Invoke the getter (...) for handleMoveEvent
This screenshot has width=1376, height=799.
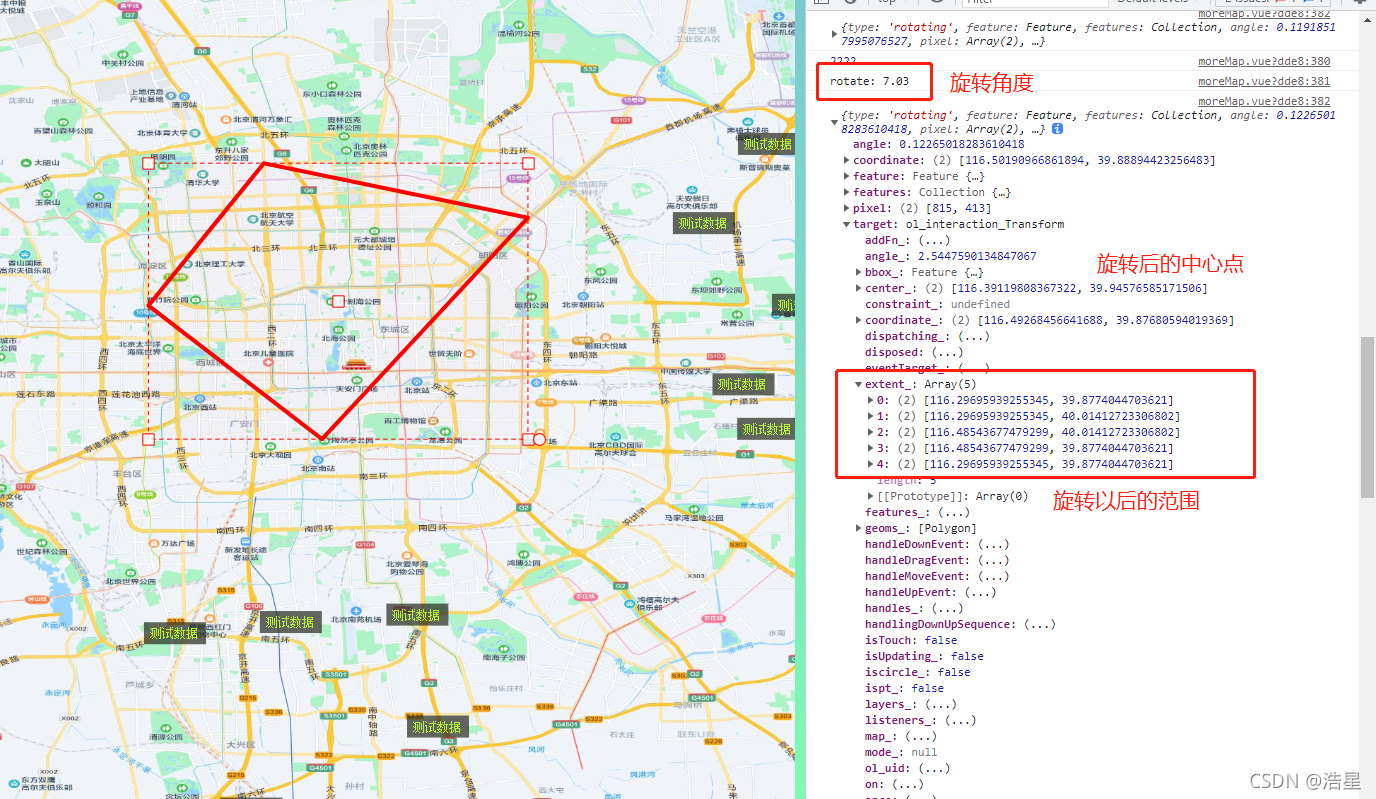click(993, 576)
